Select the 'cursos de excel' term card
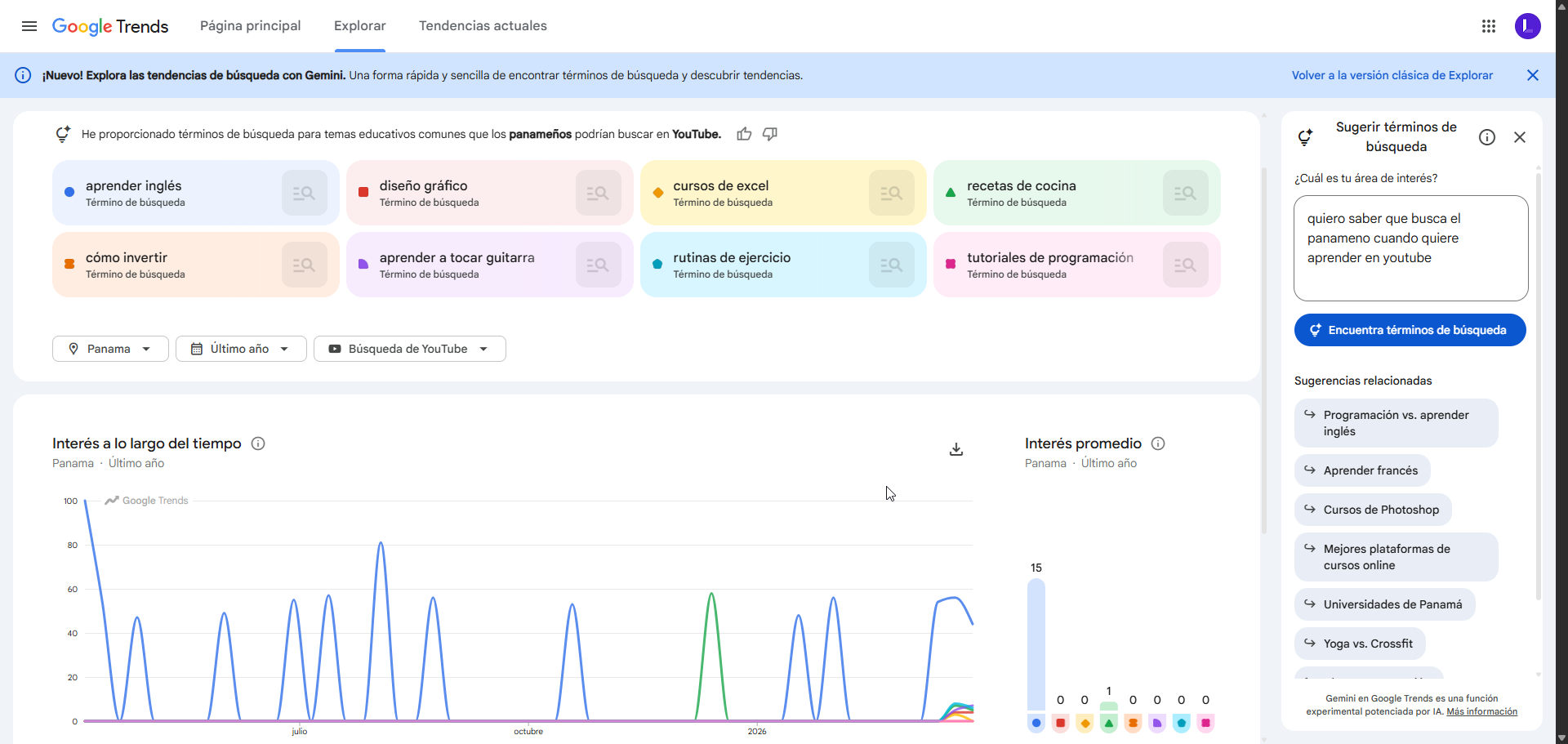 [783, 193]
